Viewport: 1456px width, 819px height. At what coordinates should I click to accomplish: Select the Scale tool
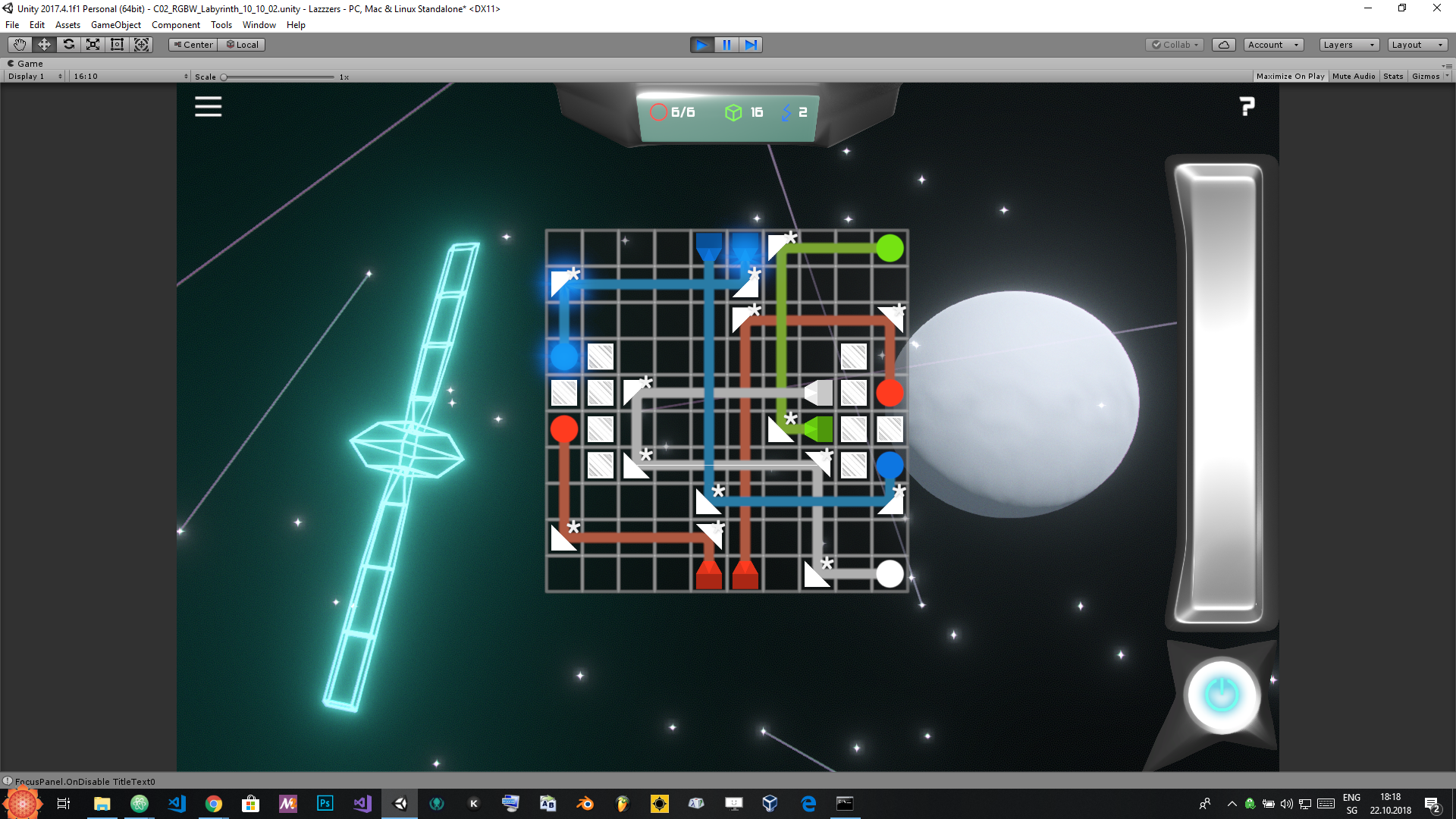93,45
